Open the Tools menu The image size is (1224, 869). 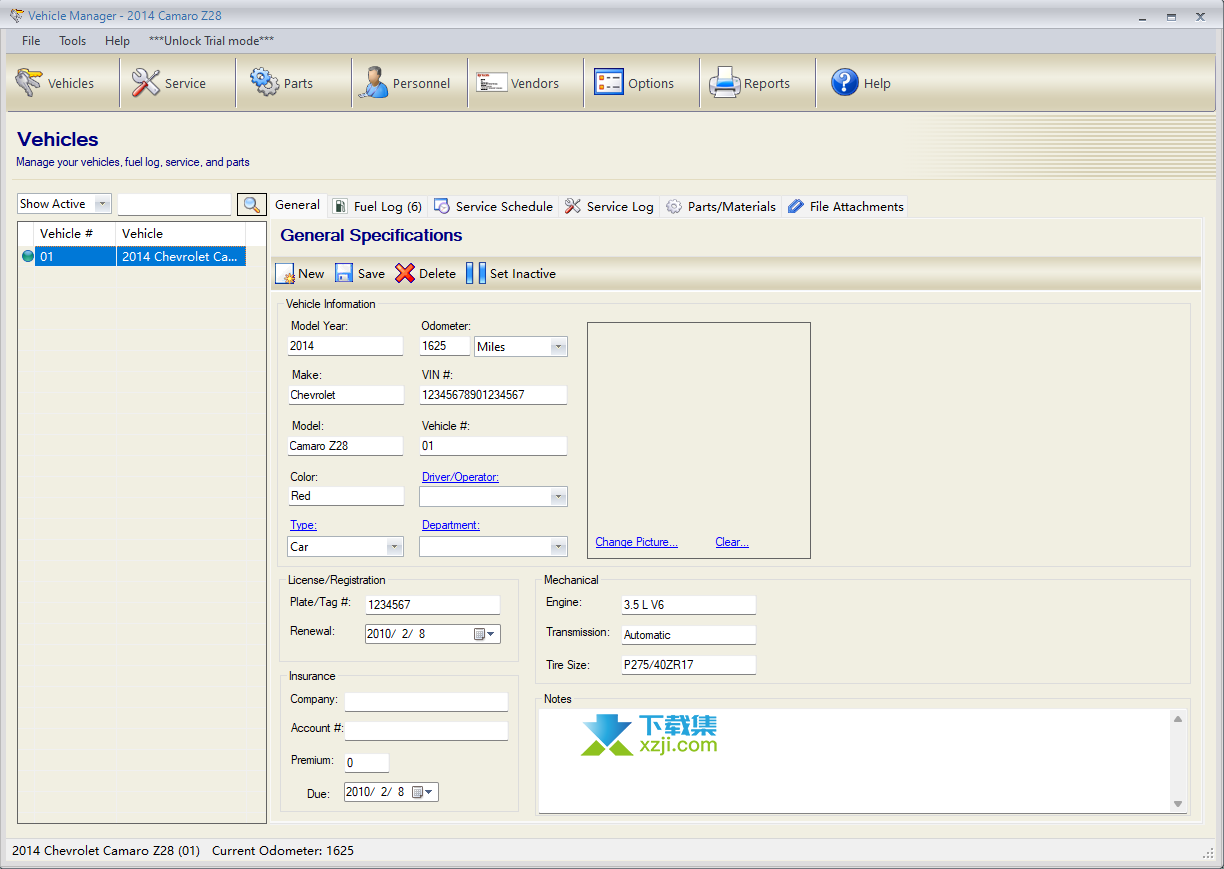(x=73, y=41)
